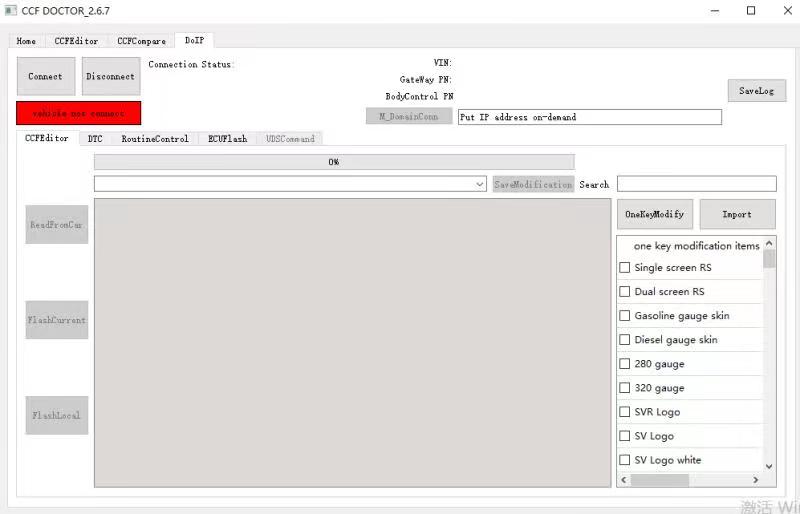Image resolution: width=800 pixels, height=514 pixels.
Task: Click the SaveLog button
Action: [756, 91]
